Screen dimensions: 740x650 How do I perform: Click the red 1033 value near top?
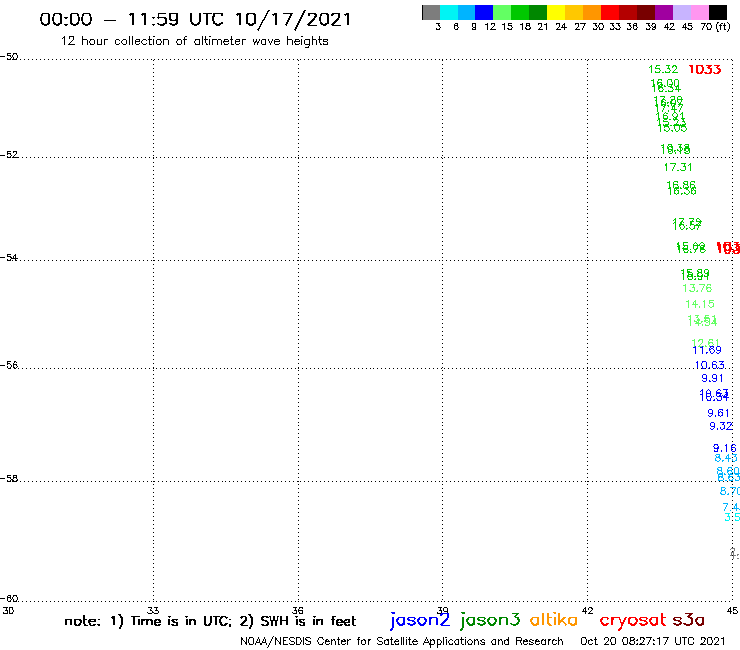click(x=705, y=69)
